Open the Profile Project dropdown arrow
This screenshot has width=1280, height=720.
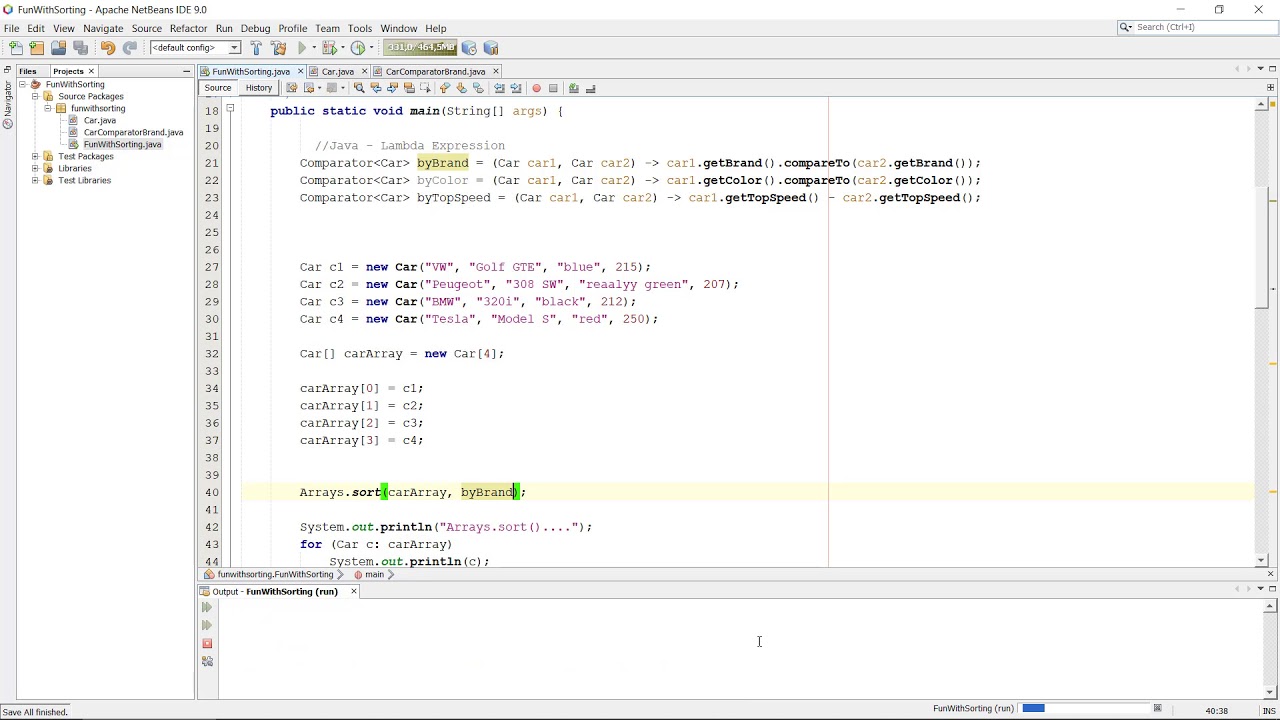click(x=371, y=47)
